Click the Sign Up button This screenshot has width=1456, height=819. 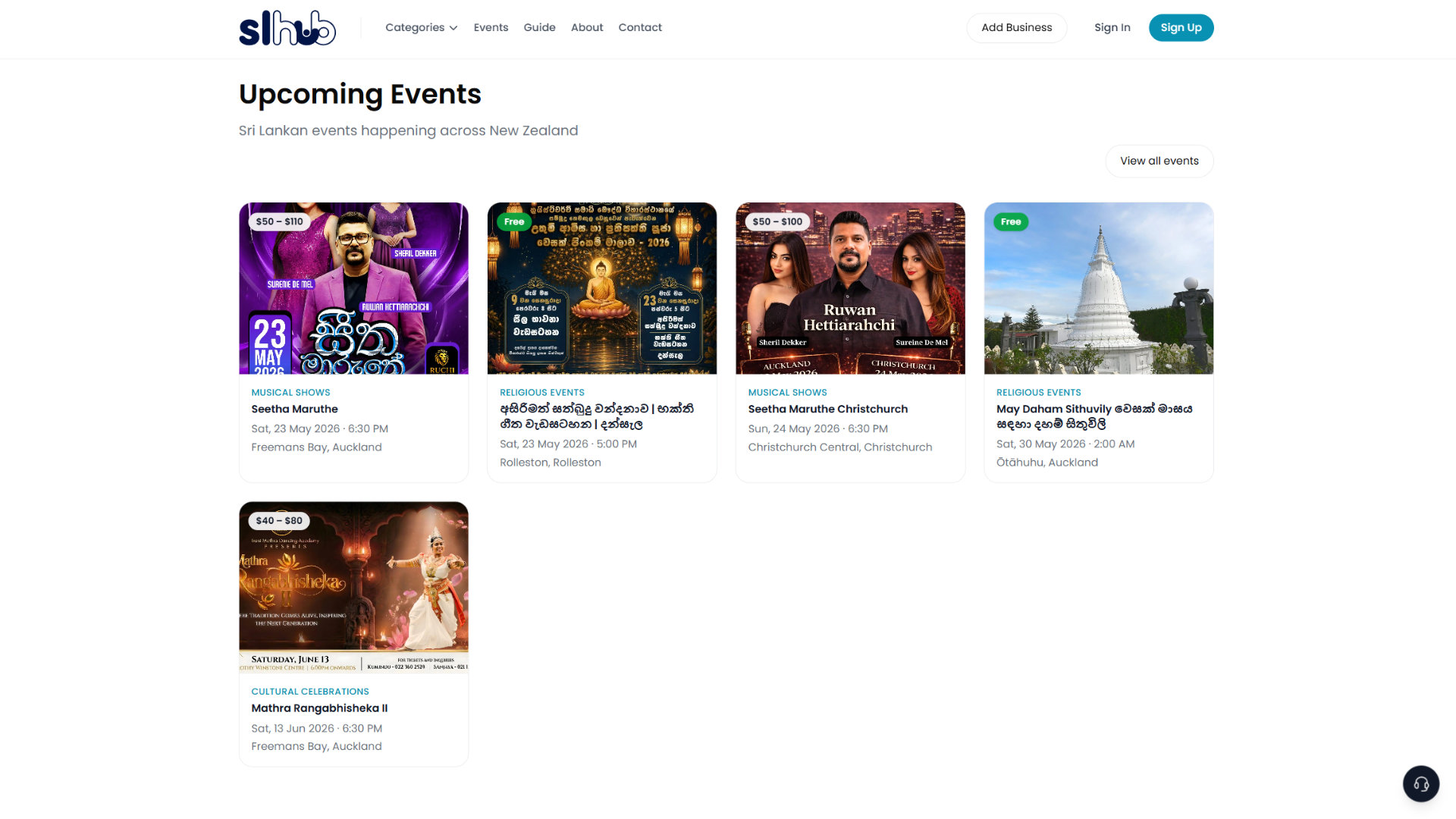pos(1181,27)
